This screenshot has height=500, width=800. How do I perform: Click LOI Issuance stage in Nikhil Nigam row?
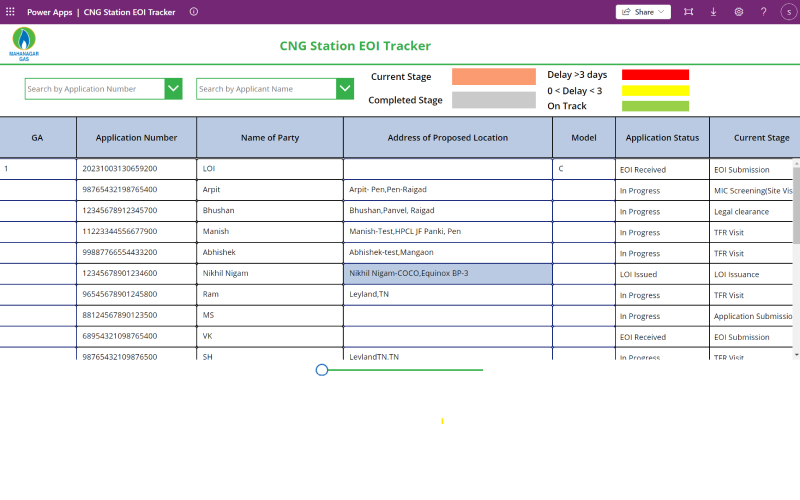point(736,274)
